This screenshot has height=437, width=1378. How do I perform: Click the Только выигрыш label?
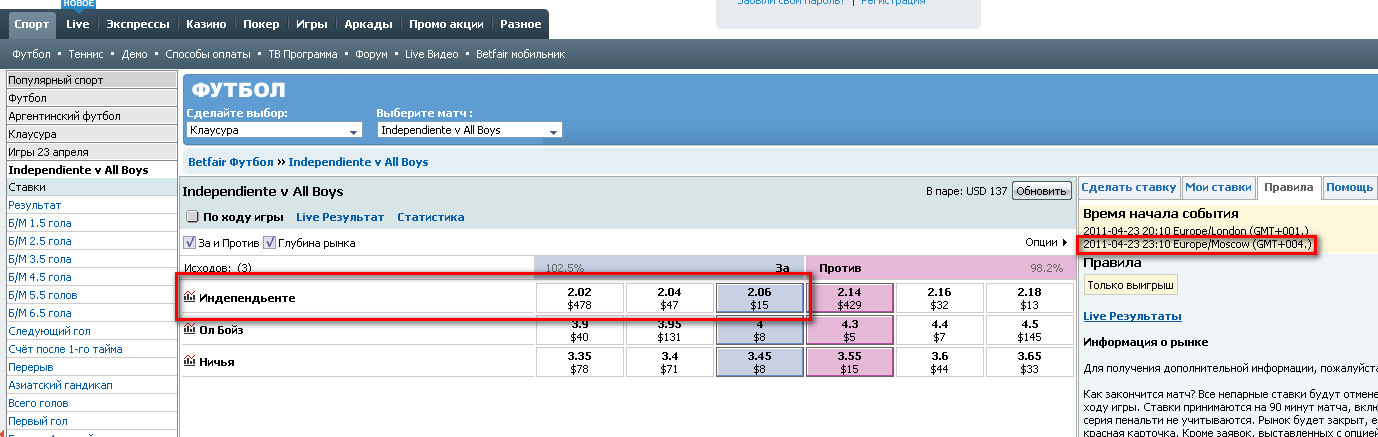pyautogui.click(x=1130, y=284)
